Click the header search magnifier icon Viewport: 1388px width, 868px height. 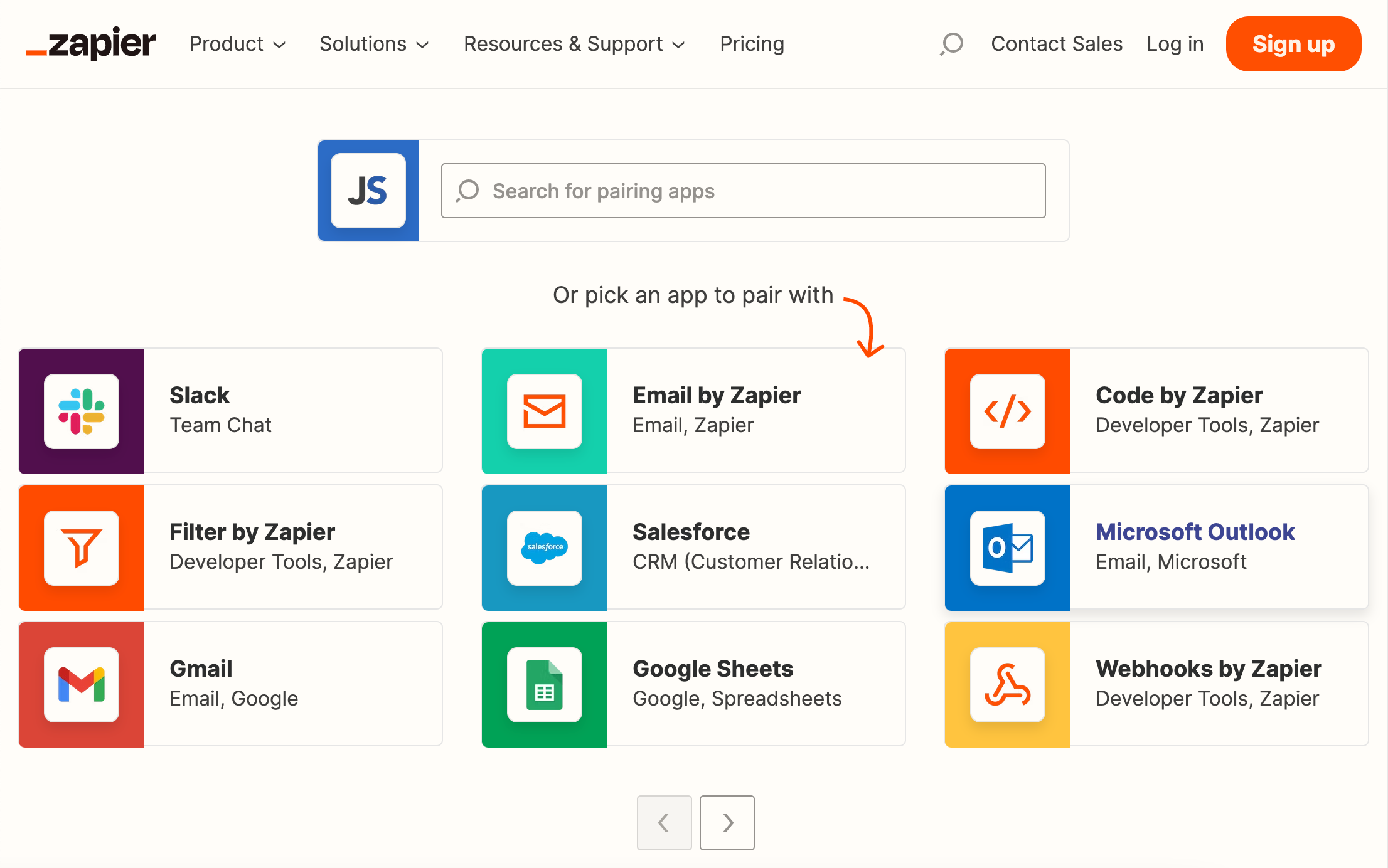coord(951,44)
